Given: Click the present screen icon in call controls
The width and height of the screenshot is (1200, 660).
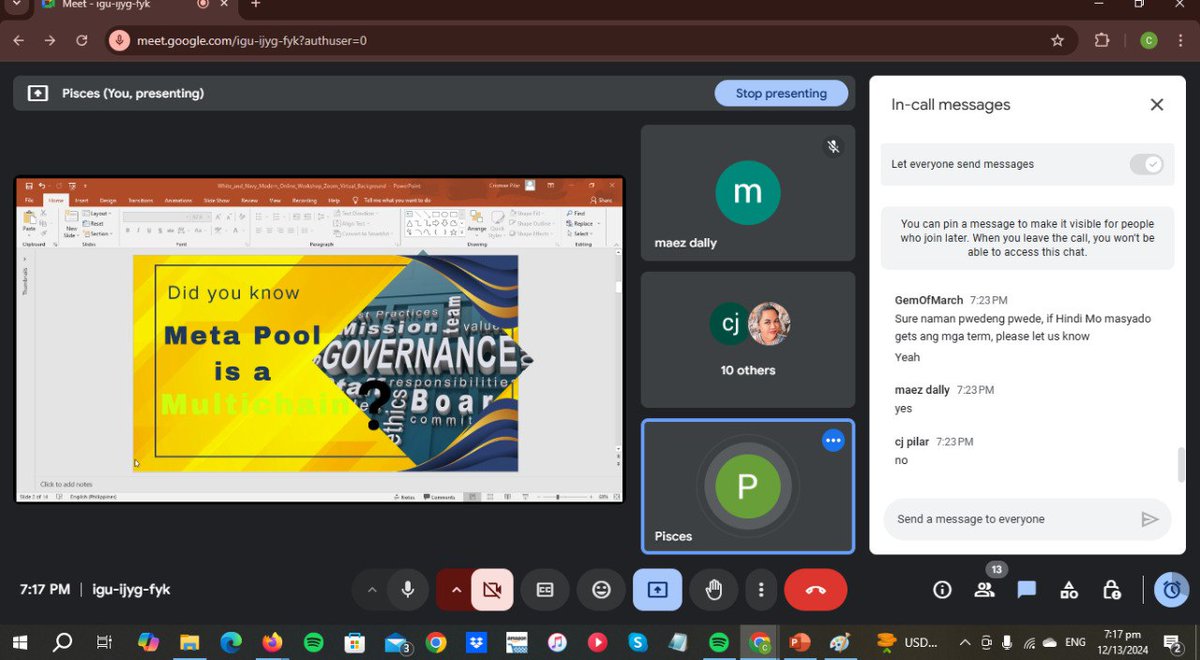Looking at the screenshot, I should coord(657,590).
